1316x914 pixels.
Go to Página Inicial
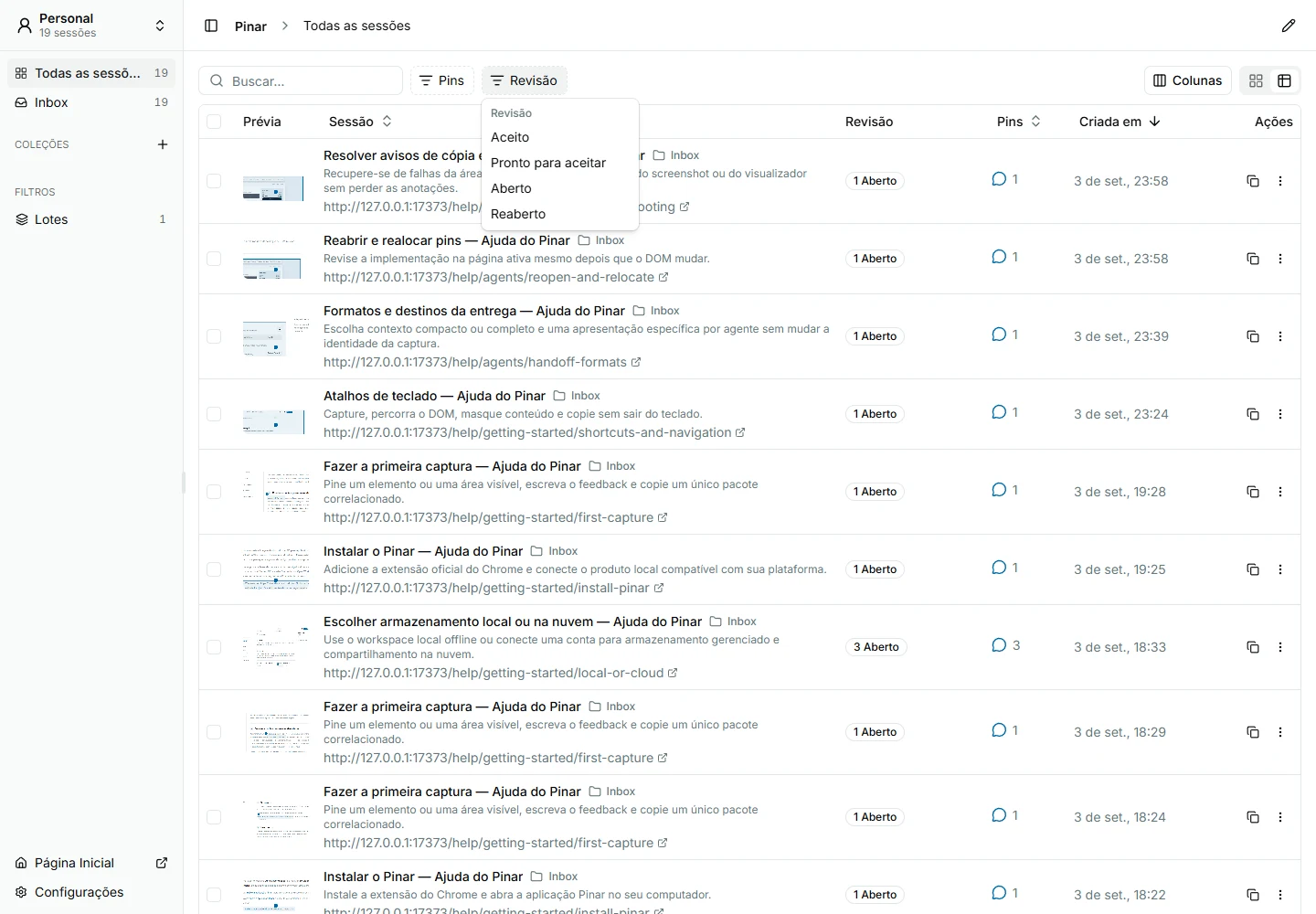74,863
